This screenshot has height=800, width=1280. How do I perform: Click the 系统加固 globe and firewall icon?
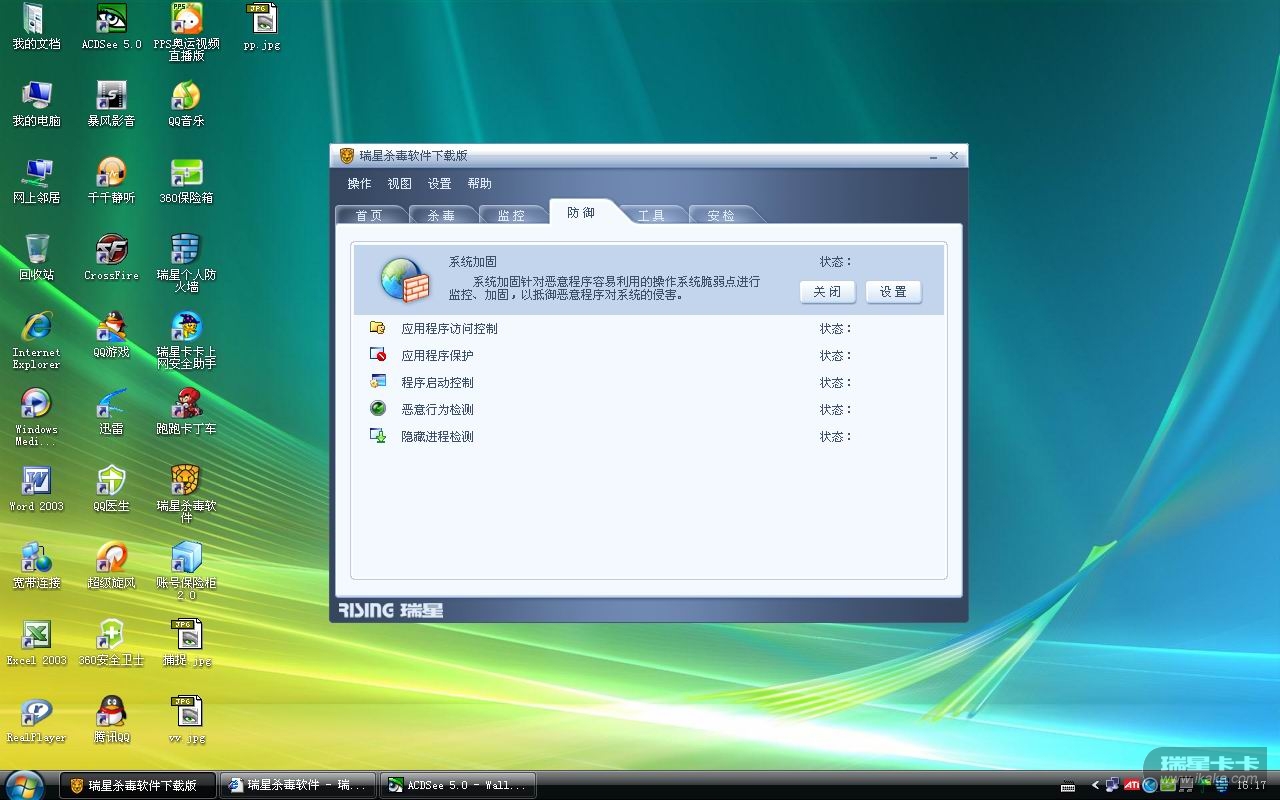(404, 280)
